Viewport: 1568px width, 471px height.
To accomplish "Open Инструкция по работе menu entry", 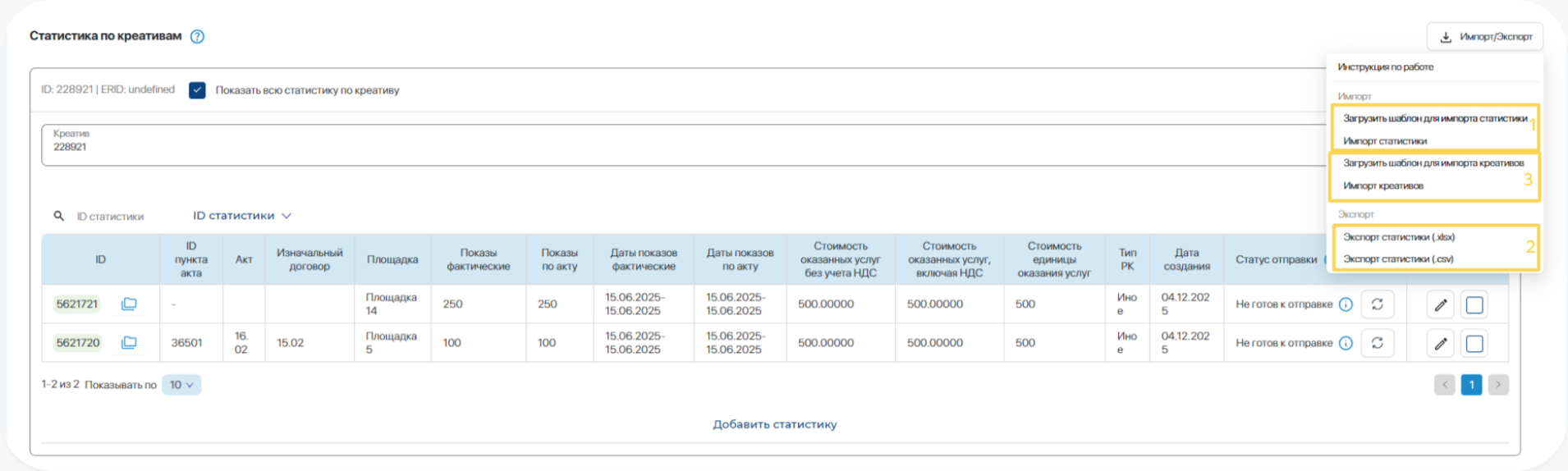I will coord(1386,67).
